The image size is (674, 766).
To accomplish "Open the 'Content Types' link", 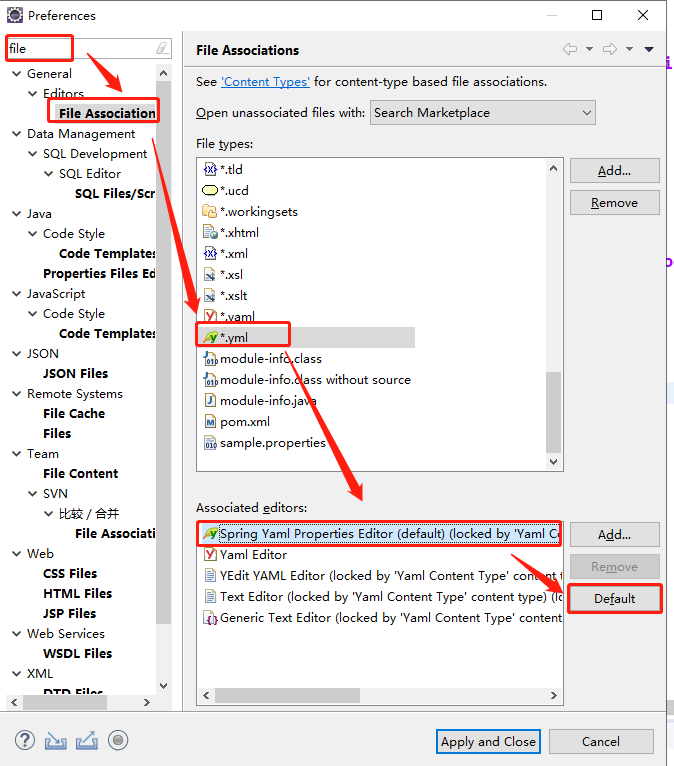I will coord(265,82).
